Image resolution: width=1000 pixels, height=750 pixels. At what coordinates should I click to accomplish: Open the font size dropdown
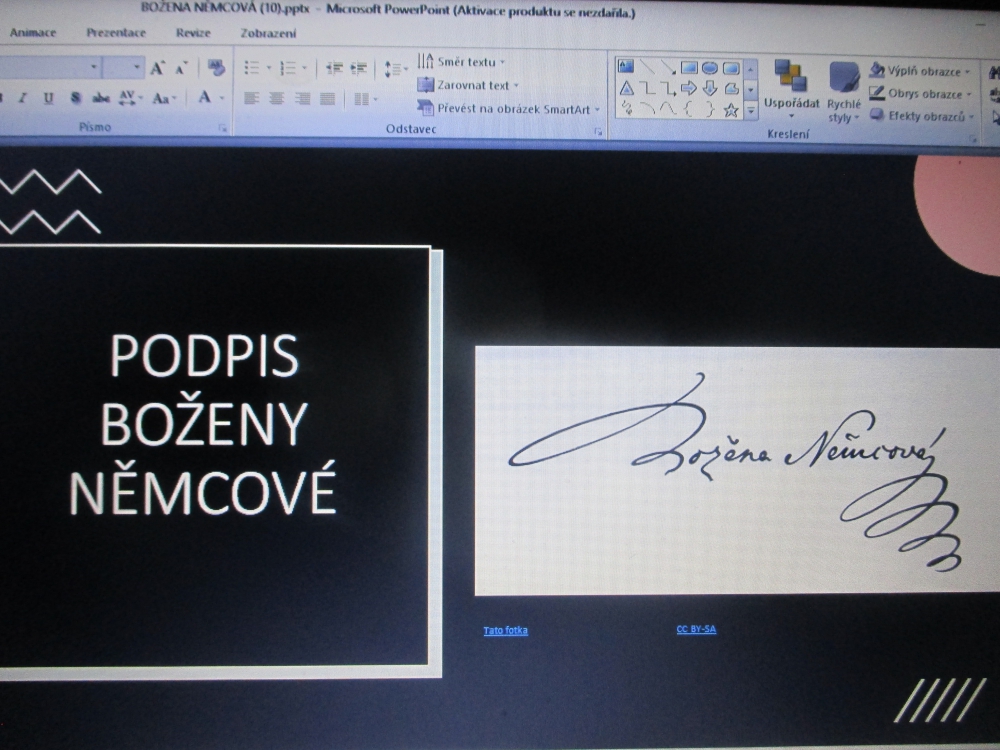[x=136, y=66]
